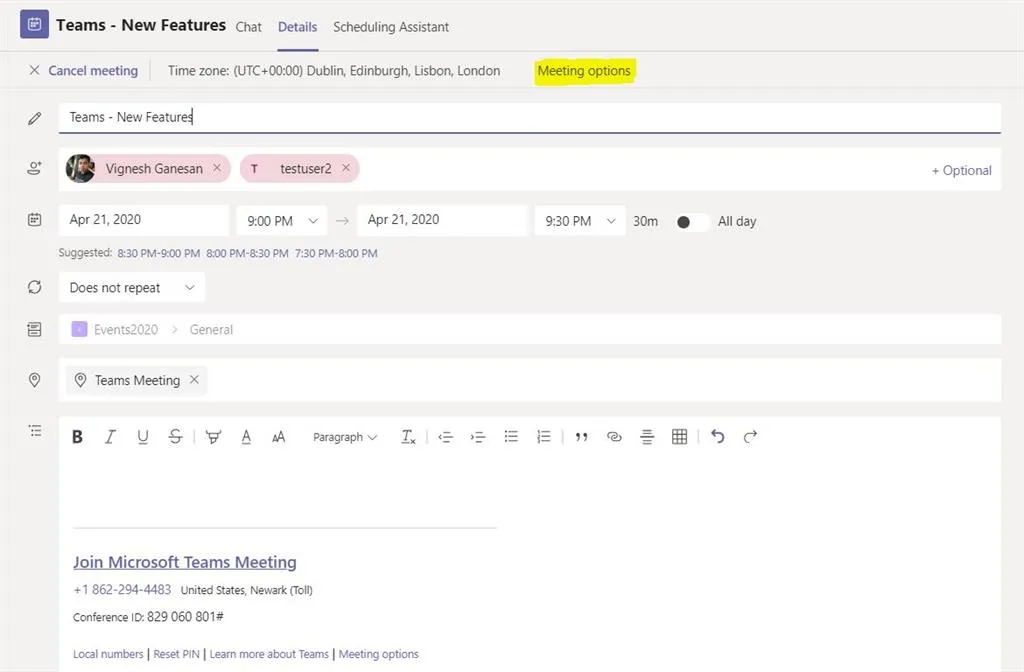Click the + Optional attendees link
1024x672 pixels.
click(x=961, y=170)
